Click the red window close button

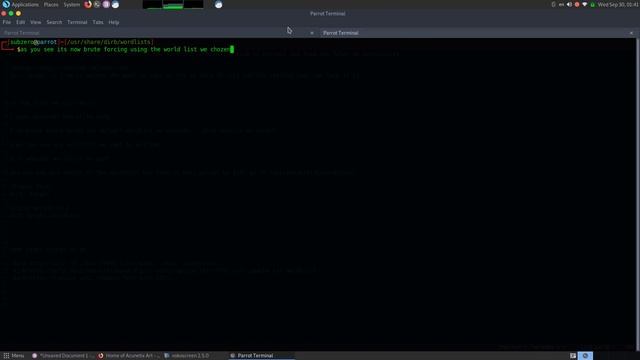[4, 13]
